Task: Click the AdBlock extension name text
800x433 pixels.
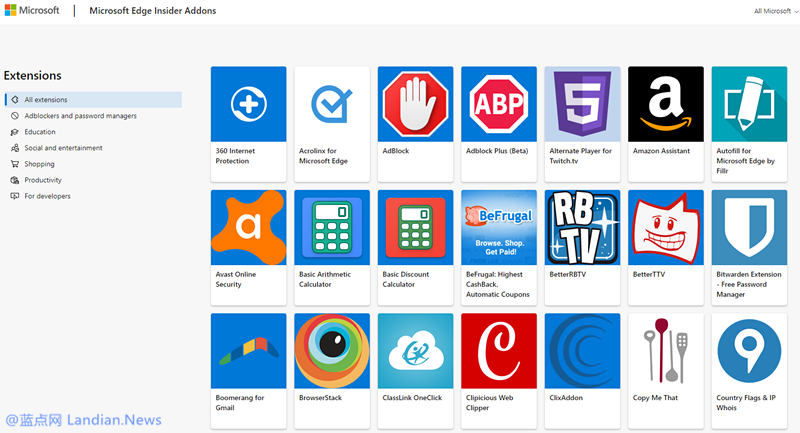Action: coord(396,151)
